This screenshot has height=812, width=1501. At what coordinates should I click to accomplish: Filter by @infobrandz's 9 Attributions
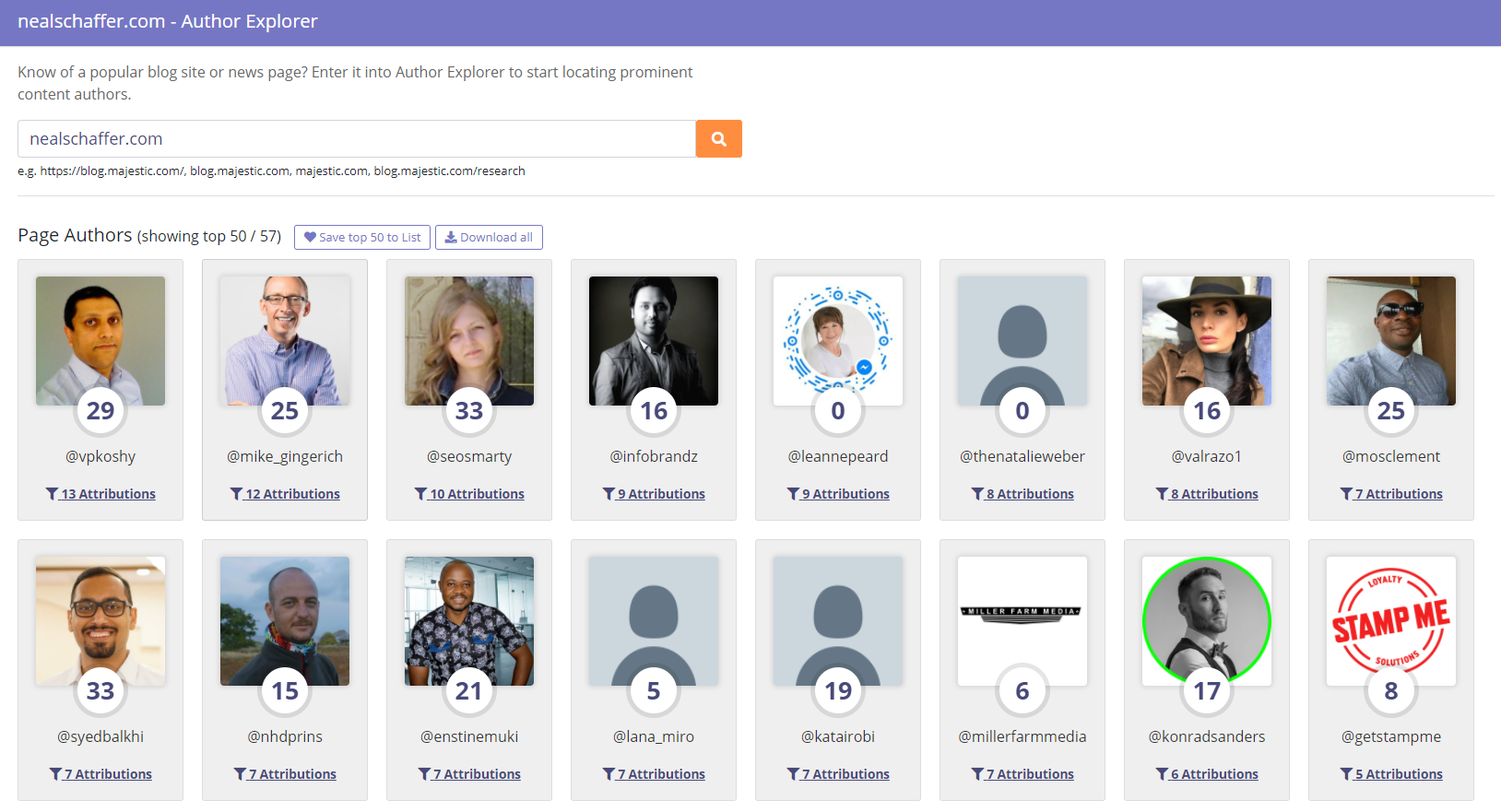tap(654, 494)
